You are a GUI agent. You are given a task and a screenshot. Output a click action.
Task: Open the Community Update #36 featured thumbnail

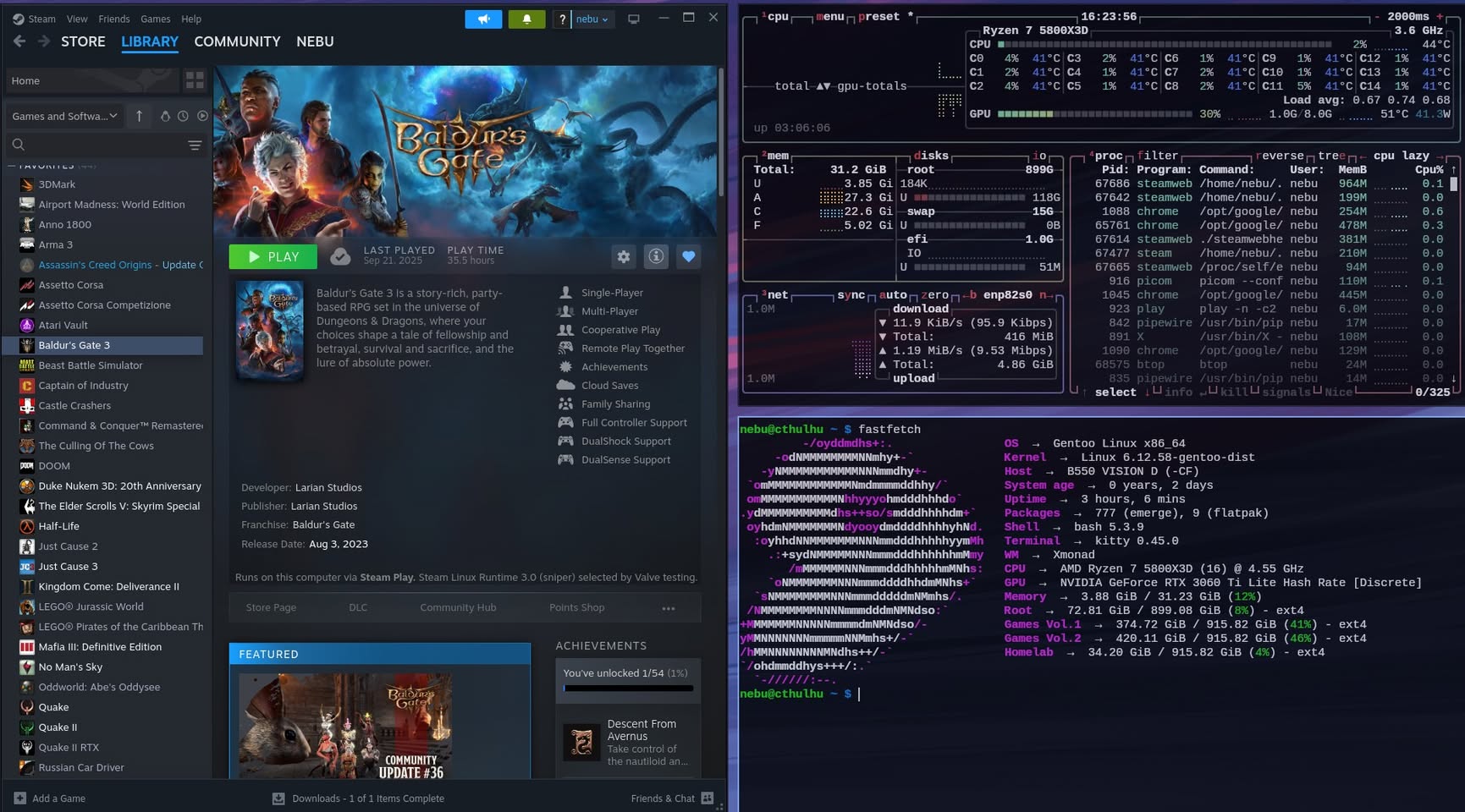[x=345, y=726]
